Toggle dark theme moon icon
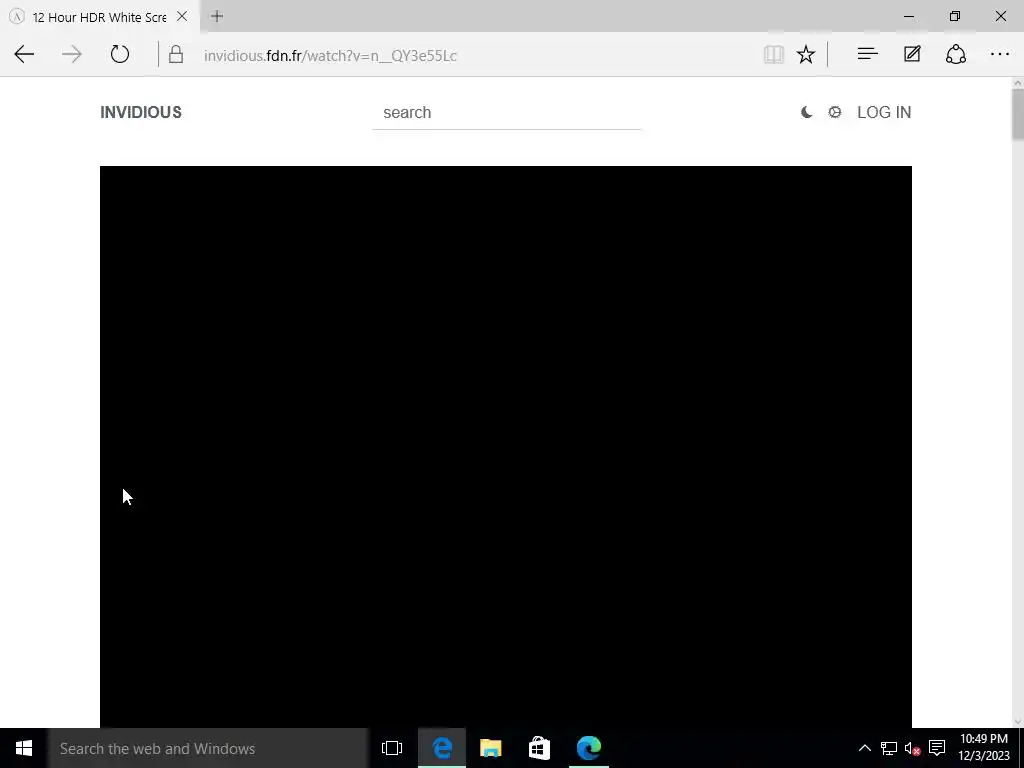The width and height of the screenshot is (1024, 768). pyautogui.click(x=807, y=112)
